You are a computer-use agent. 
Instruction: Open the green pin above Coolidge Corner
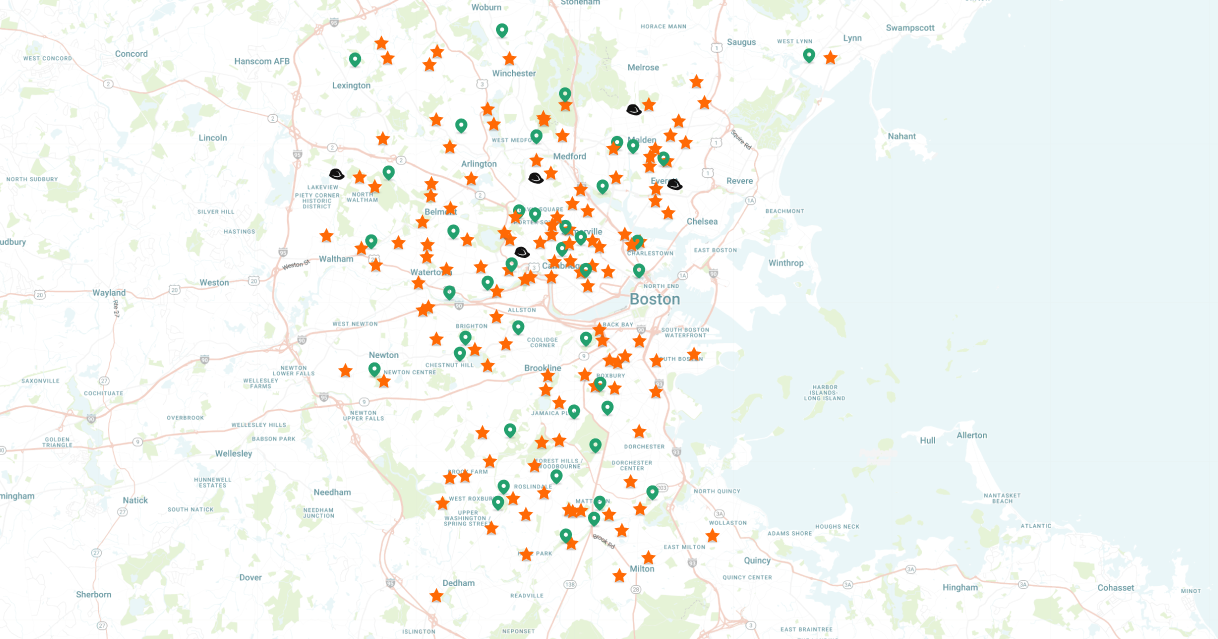click(518, 327)
